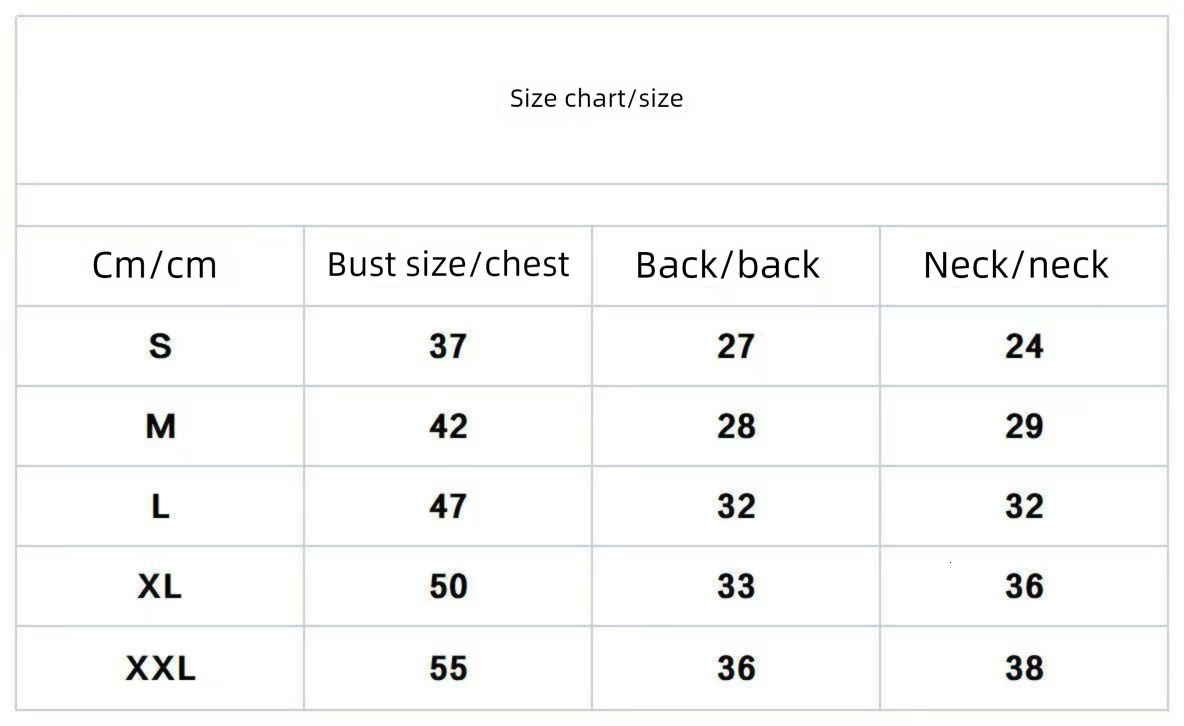Select the "Cm/cm" header cell
The width and height of the screenshot is (1184, 726).
(x=154, y=265)
